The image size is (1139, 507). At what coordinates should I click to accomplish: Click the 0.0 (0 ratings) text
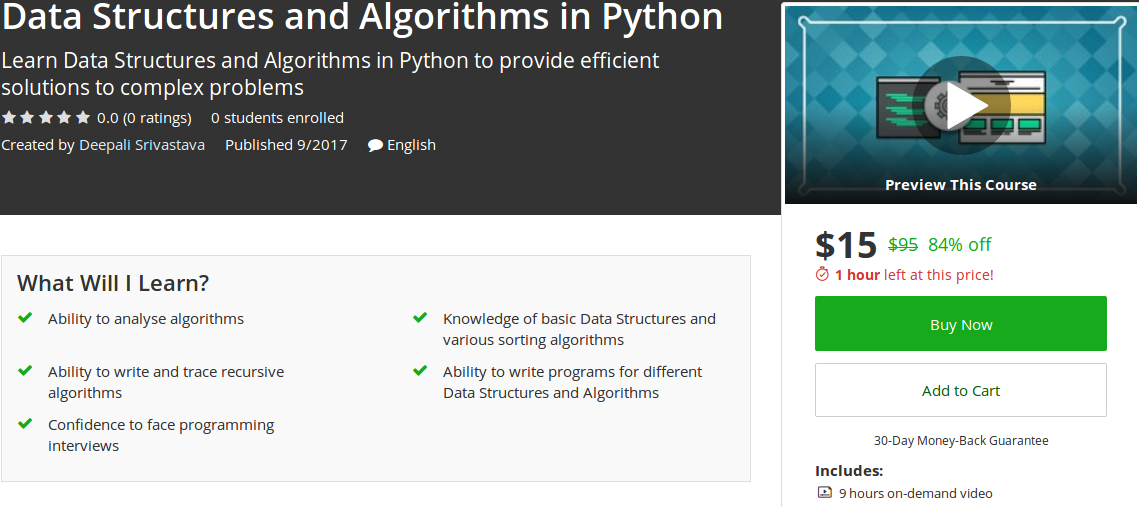(x=144, y=118)
